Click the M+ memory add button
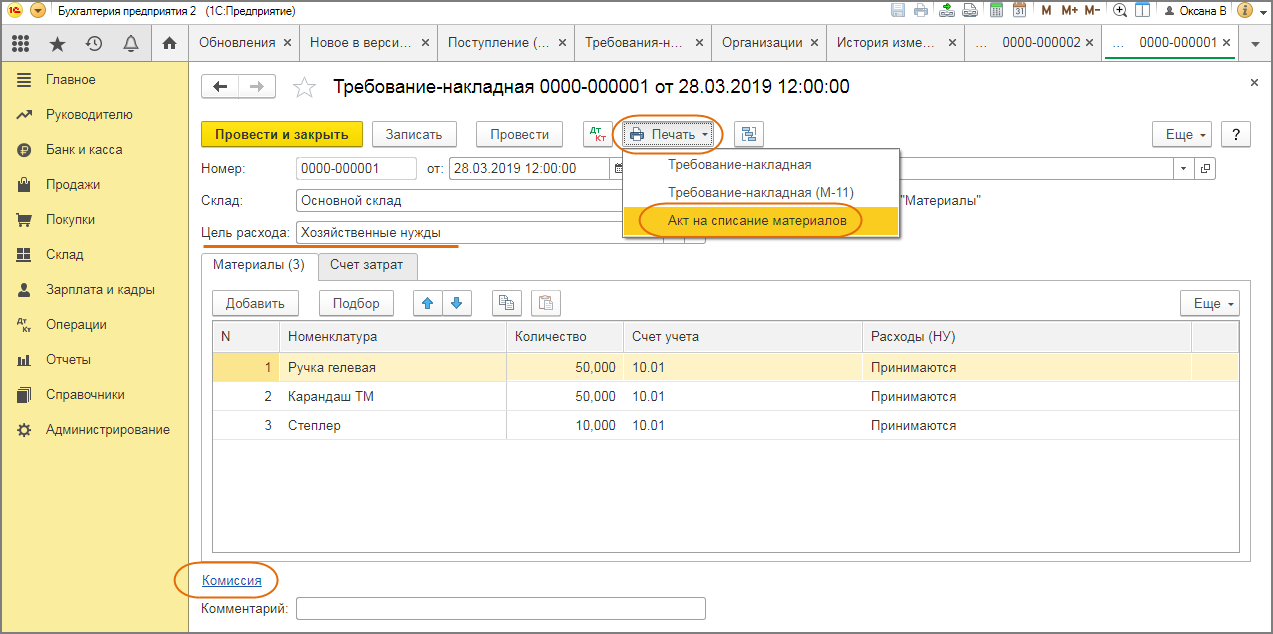1273x634 pixels. (x=1069, y=10)
